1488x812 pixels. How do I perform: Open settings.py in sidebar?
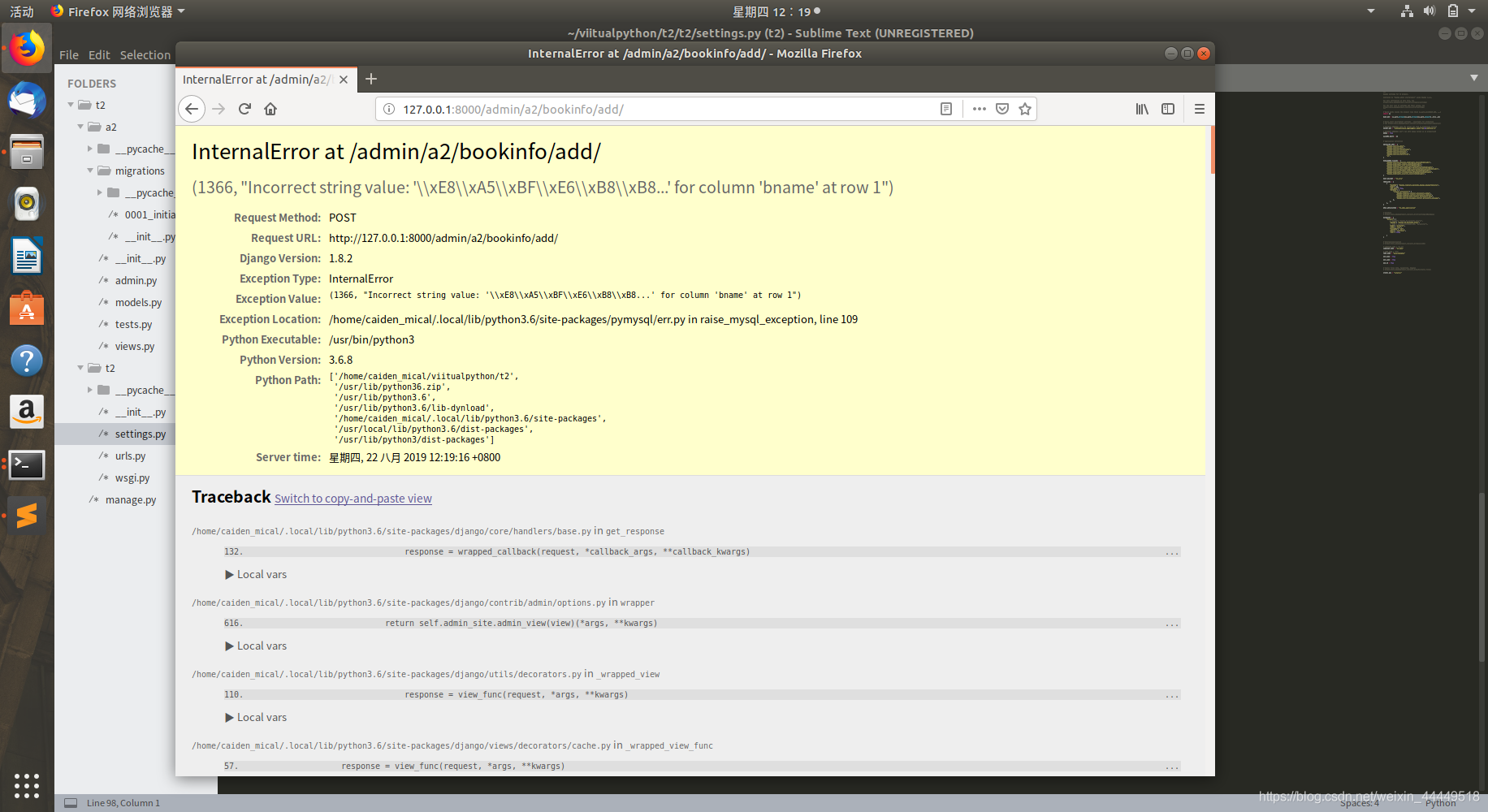pyautogui.click(x=140, y=434)
